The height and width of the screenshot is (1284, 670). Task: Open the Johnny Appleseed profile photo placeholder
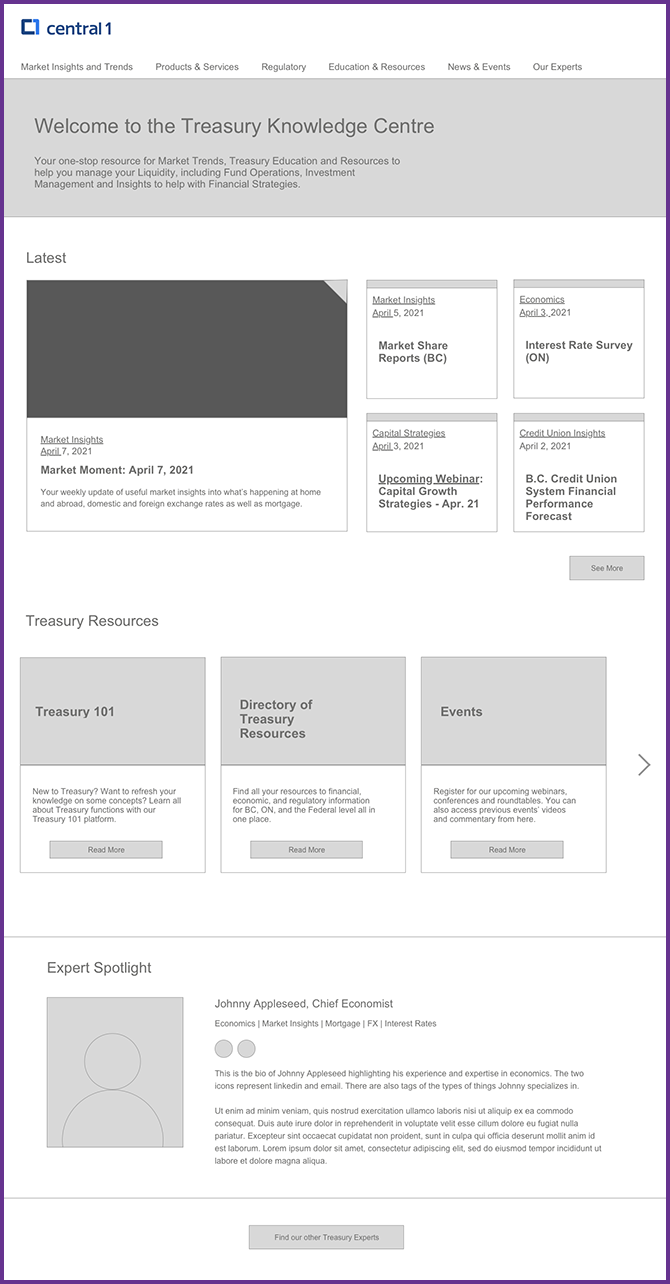115,1072
